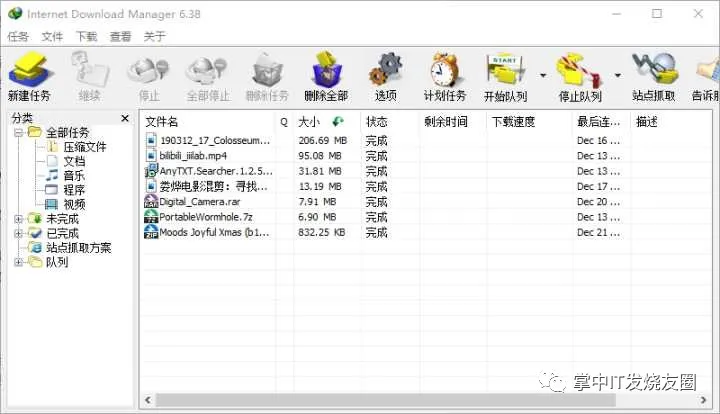Screen dimensions: 720x414
Task: Open the 开始队列 dropdown arrow
Action: point(543,75)
